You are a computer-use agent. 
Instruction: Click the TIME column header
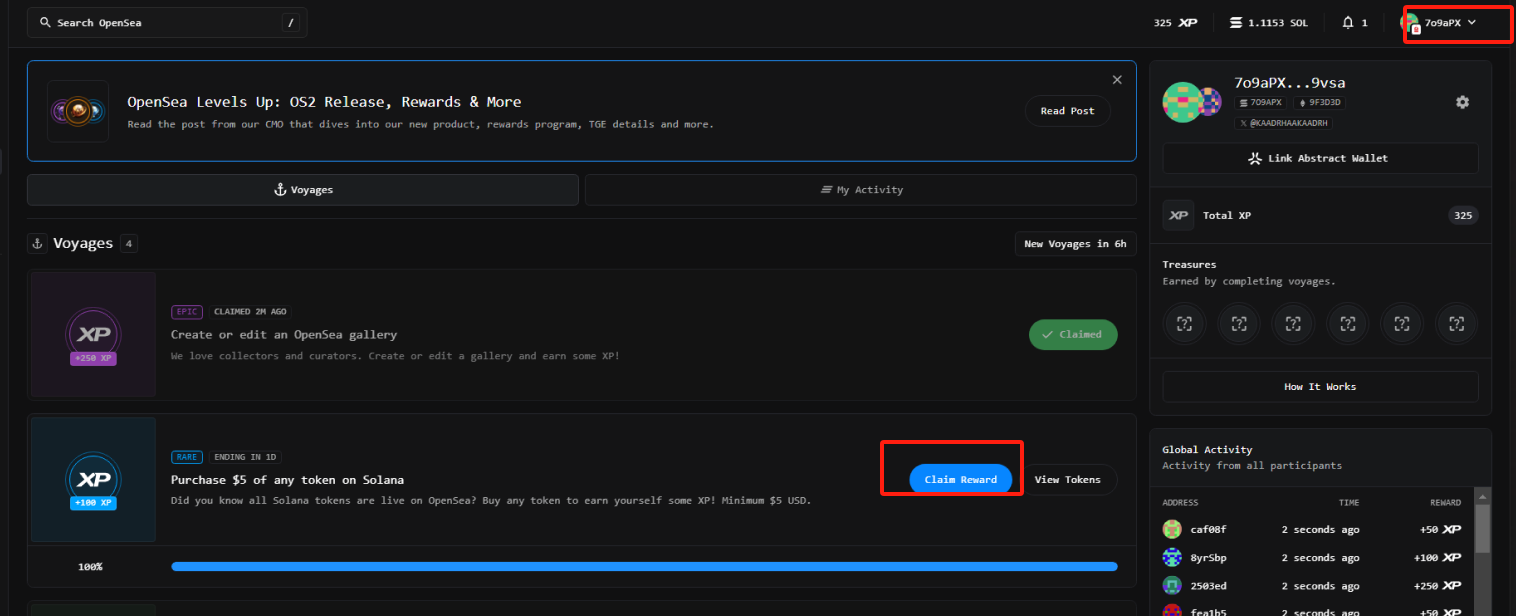(x=1349, y=502)
